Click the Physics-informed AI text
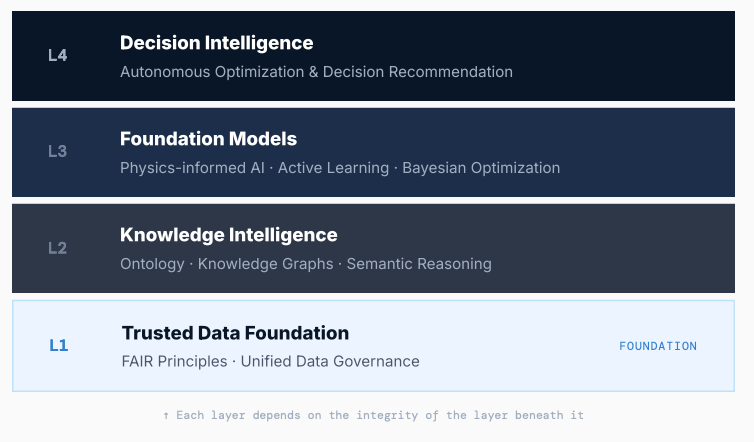 coord(192,168)
